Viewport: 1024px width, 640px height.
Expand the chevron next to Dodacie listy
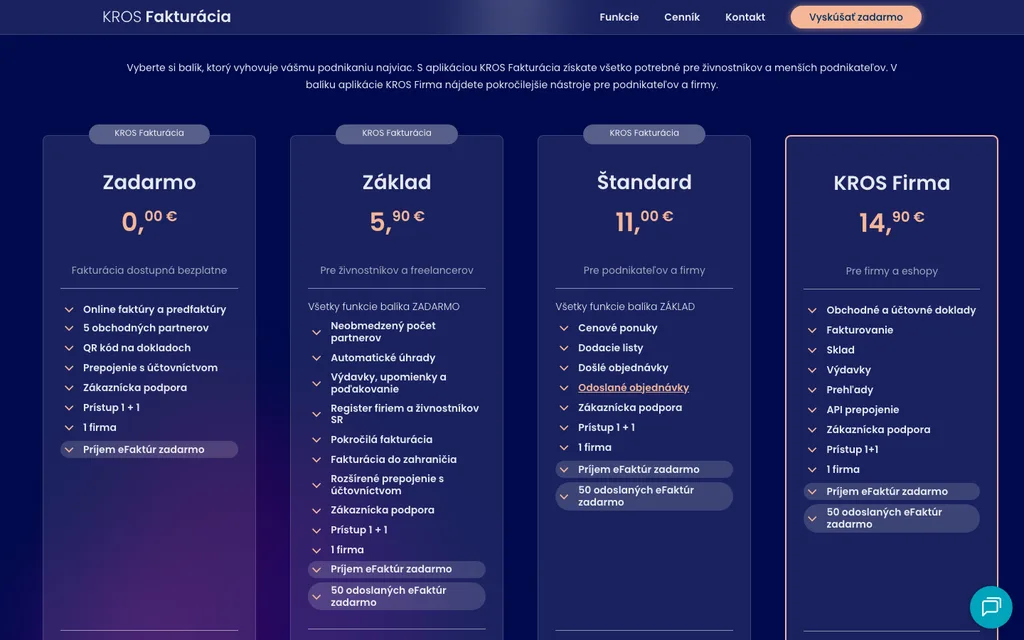[564, 348]
